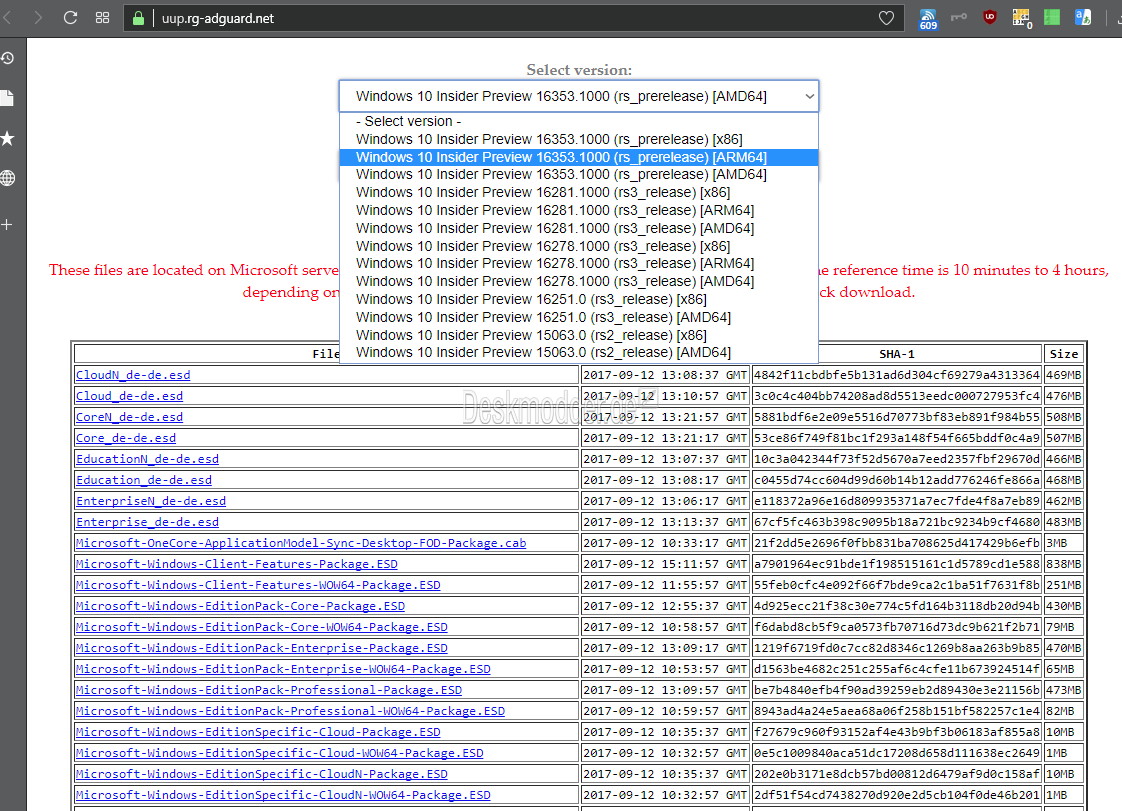Download Cloud_de-de.esd
Viewport: 1122px width, 811px height.
click(130, 396)
